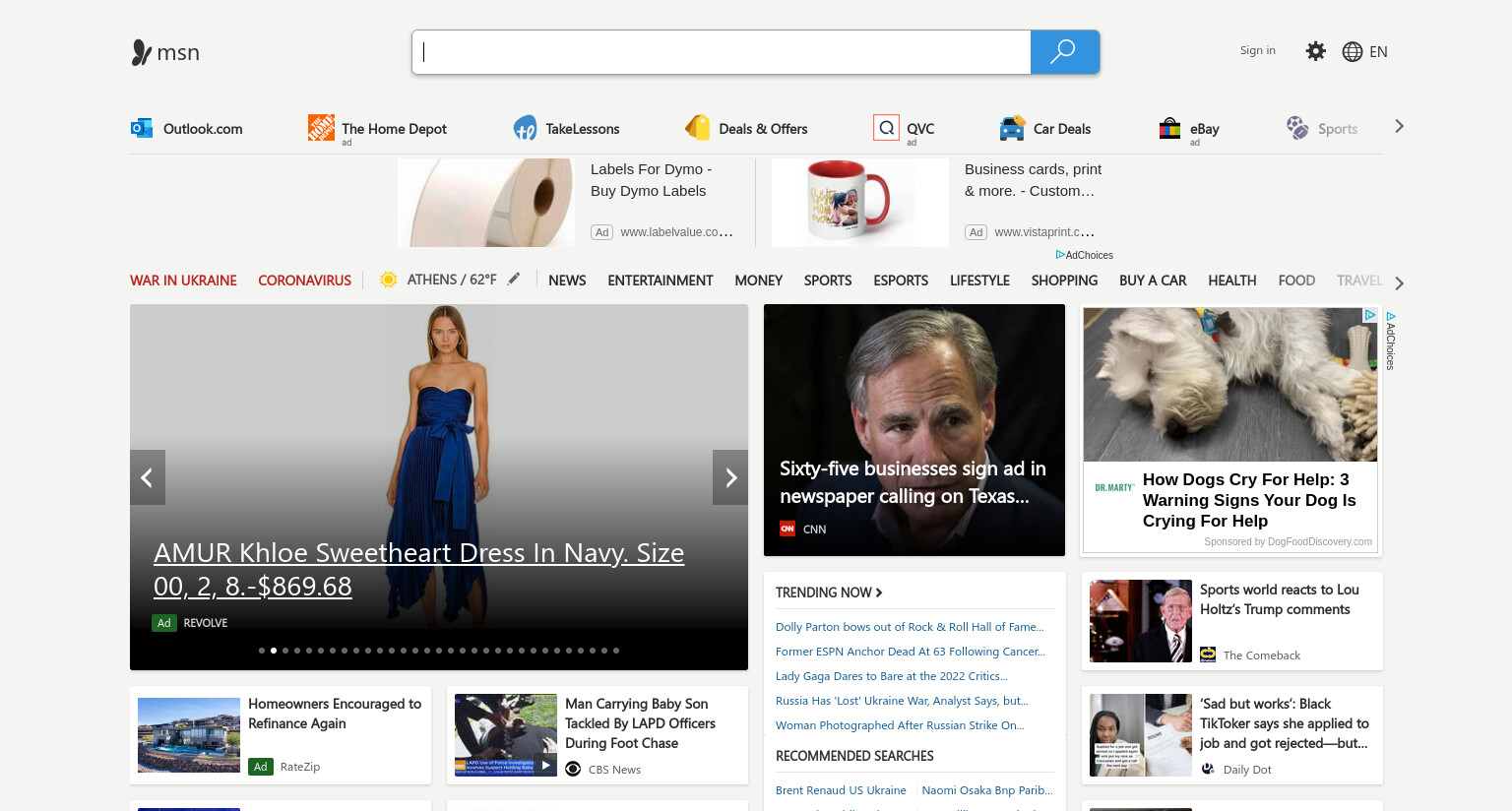Image resolution: width=1512 pixels, height=811 pixels.
Task: Open Former ESPN Anchor trending story
Action: coord(911,652)
